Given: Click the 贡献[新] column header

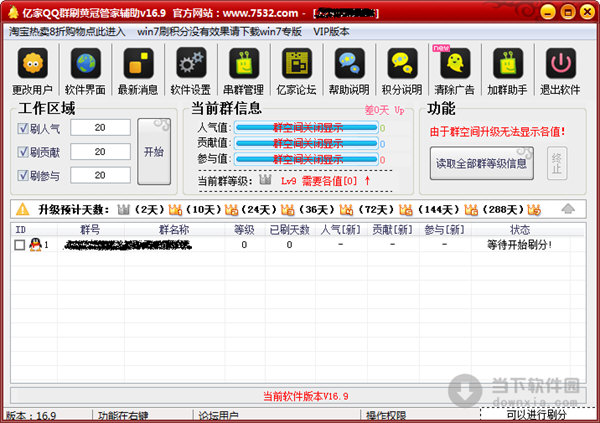Looking at the screenshot, I should click(393, 230).
